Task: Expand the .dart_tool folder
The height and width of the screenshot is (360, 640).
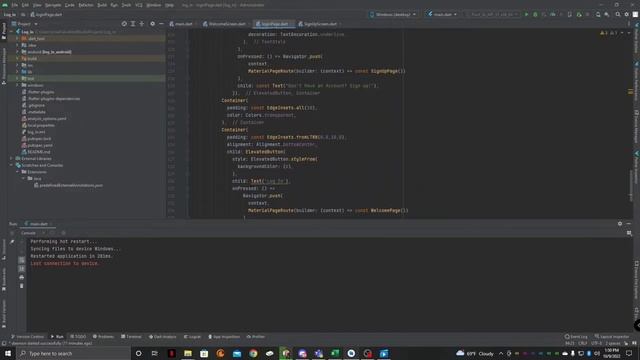Action: [x=18, y=39]
